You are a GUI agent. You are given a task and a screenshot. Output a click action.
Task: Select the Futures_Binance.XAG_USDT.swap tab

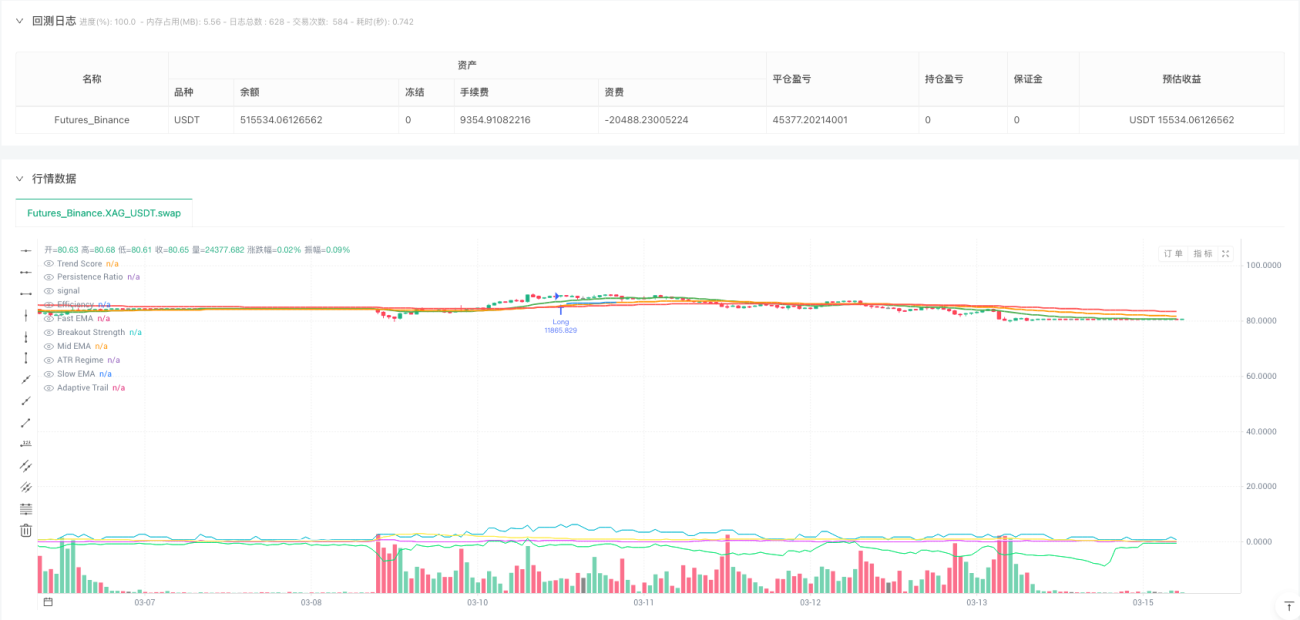click(x=104, y=213)
